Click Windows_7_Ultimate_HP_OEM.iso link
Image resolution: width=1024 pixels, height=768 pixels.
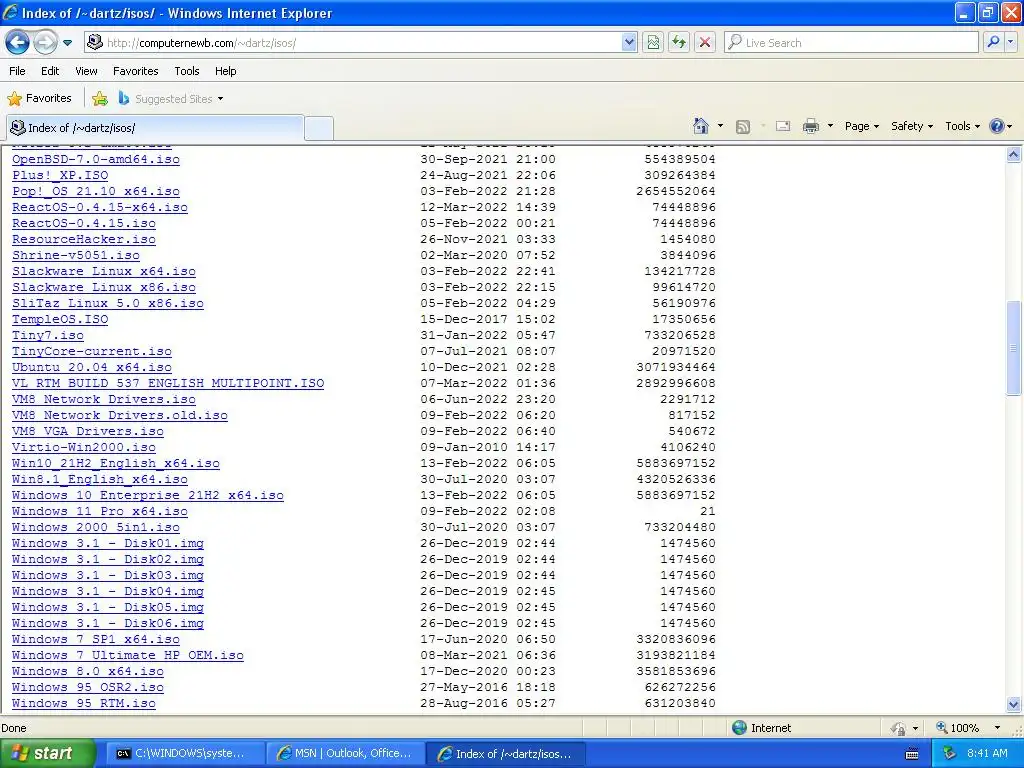[x=127, y=655]
